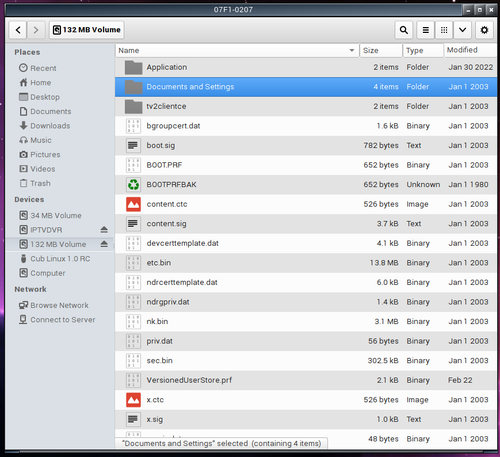Eject the IPTVDVR device

104,230
